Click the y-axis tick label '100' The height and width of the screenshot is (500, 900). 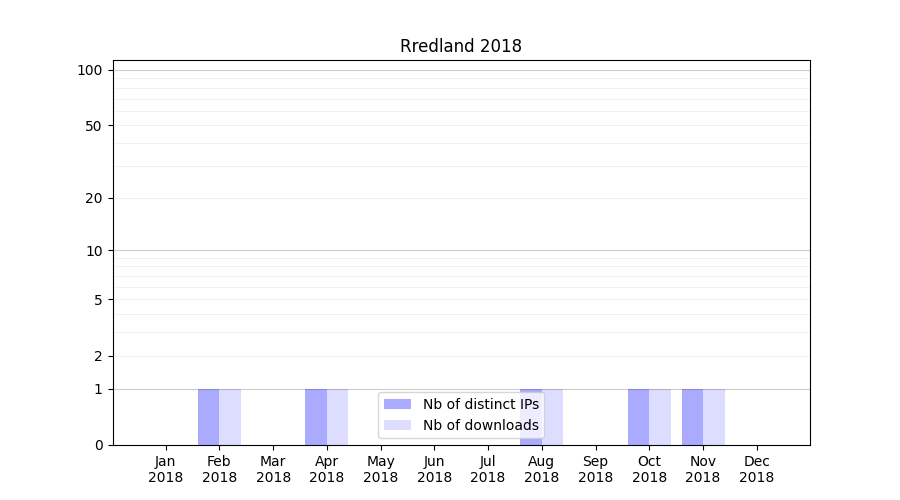pyautogui.click(x=90, y=70)
